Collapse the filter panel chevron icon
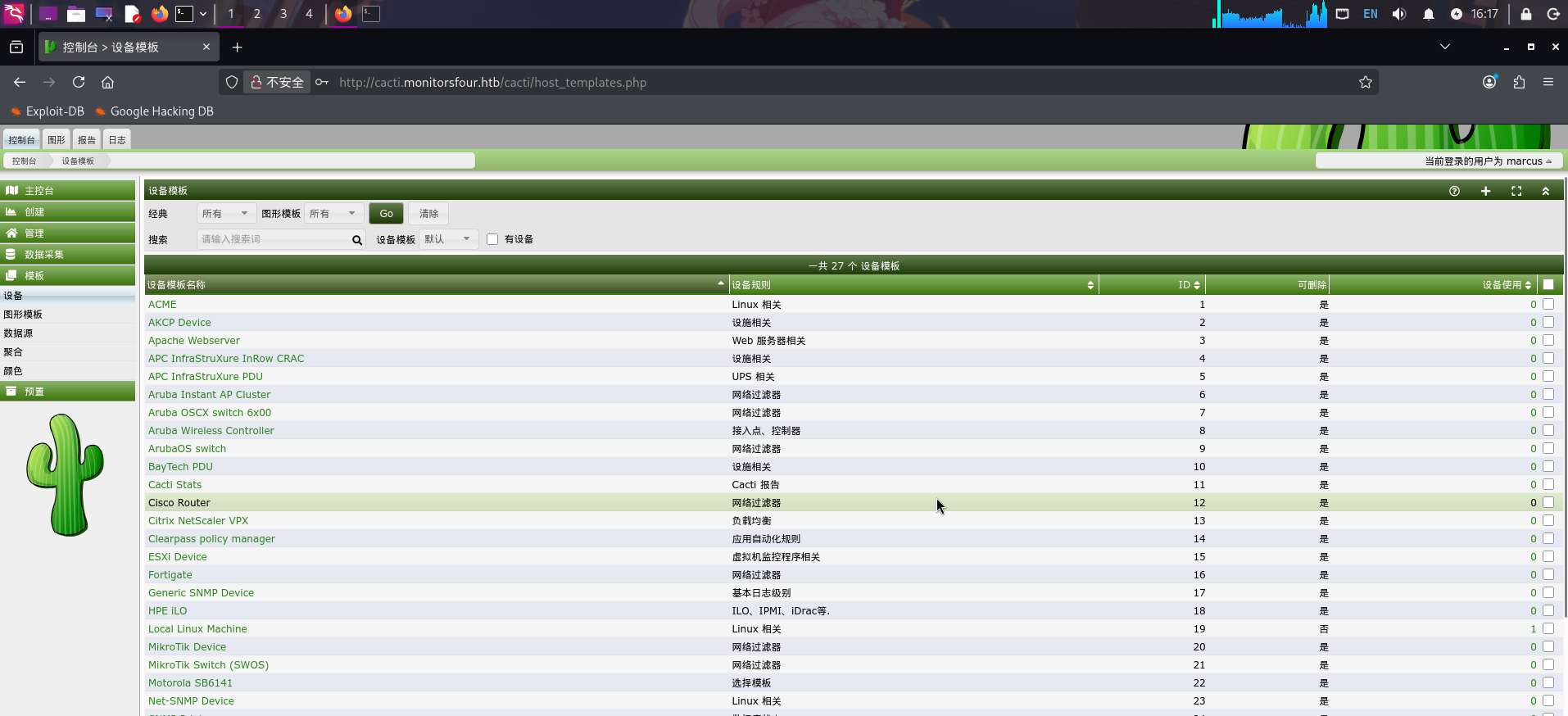 click(1546, 191)
